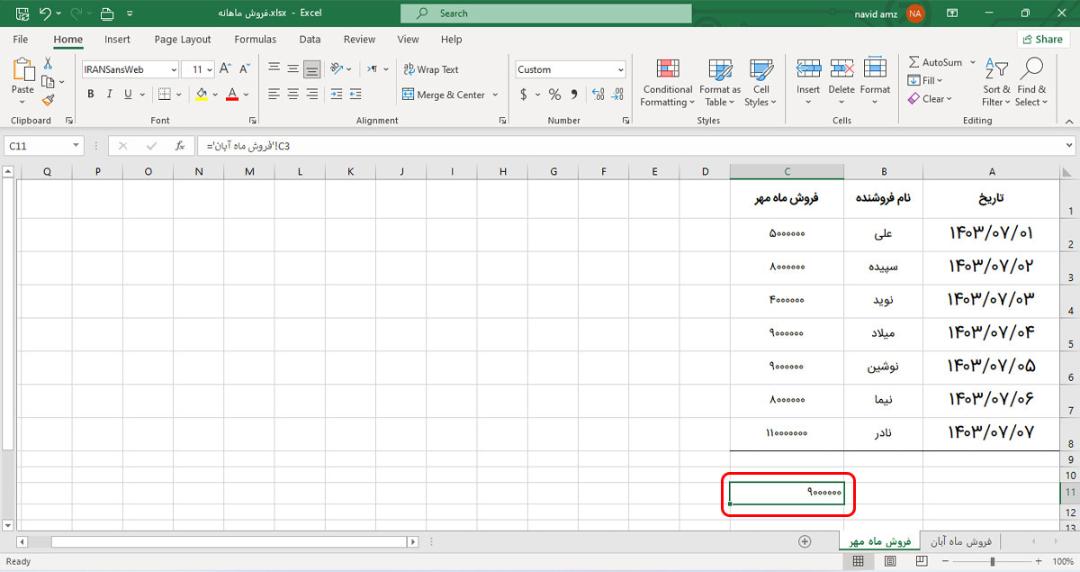Click the Search box in the title bar

(x=546, y=13)
